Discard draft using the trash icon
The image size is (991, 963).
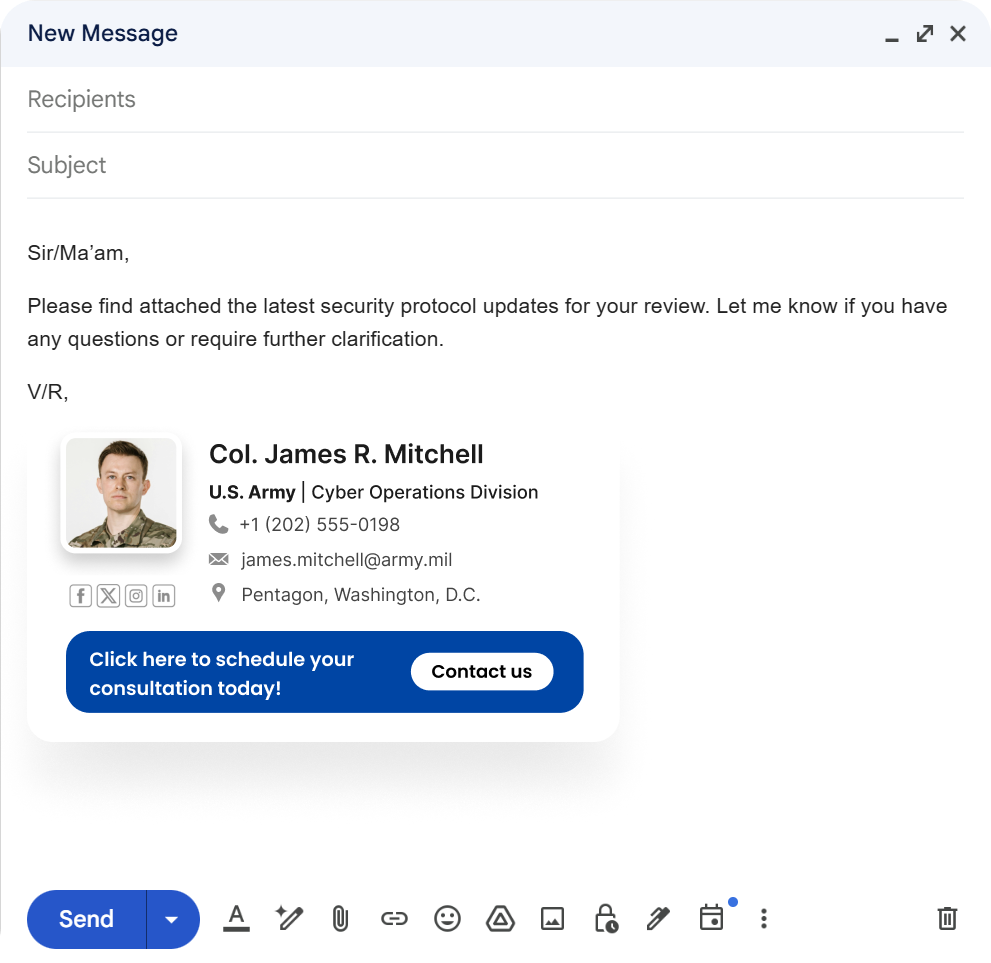[947, 918]
